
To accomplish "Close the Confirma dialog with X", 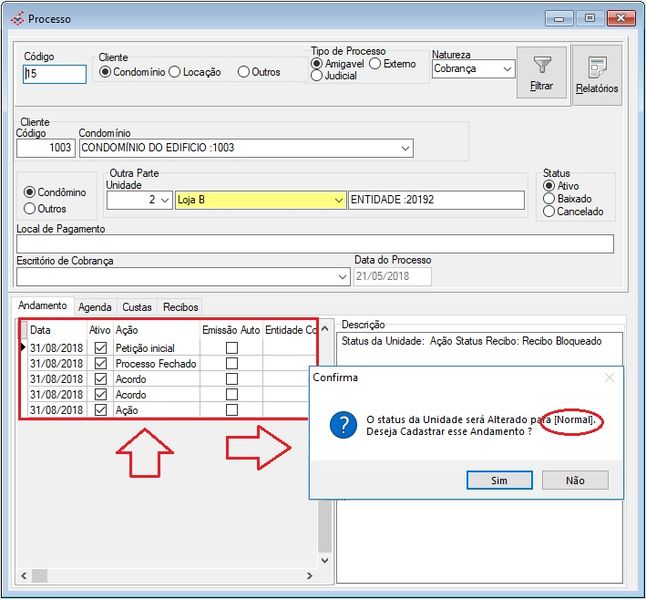I will 609,378.
